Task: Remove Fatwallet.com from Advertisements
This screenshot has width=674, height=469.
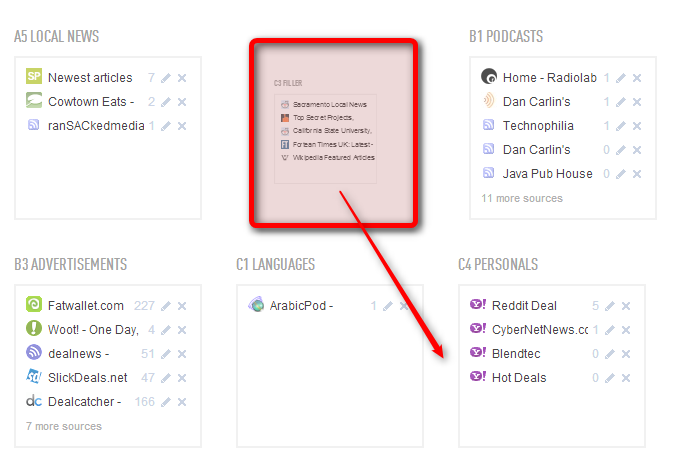Action: coord(182,306)
